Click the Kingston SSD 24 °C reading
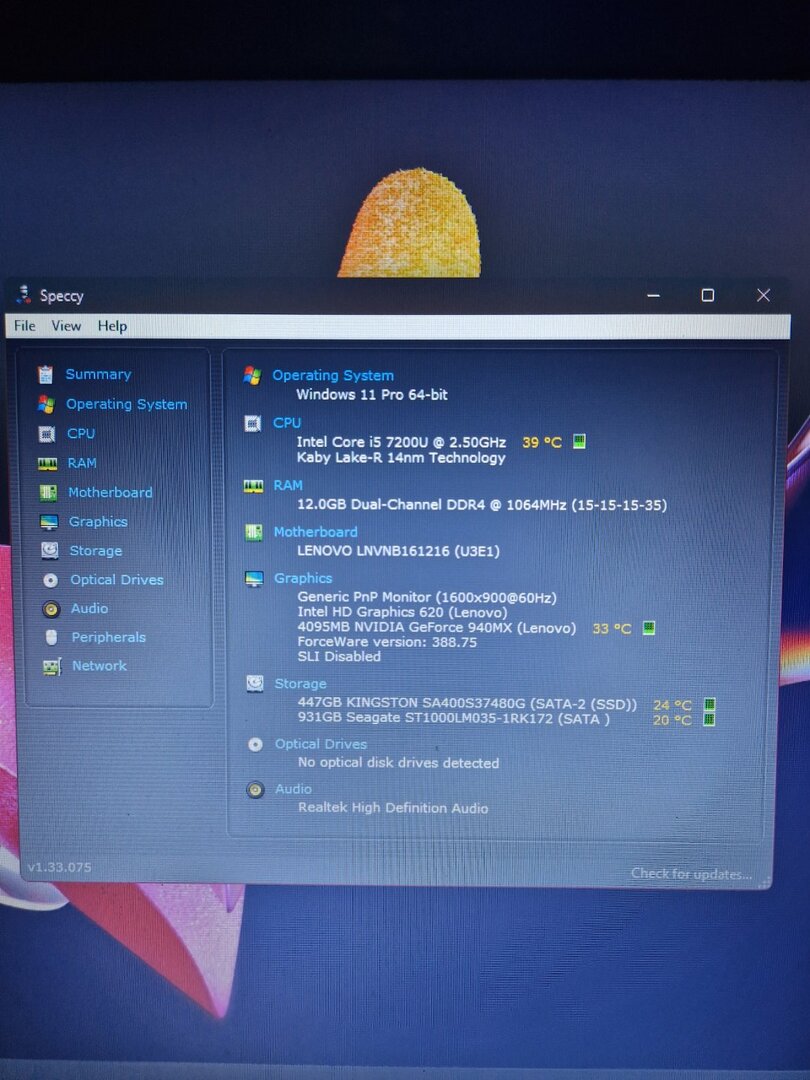Image resolution: width=810 pixels, height=1080 pixels. coord(672,705)
